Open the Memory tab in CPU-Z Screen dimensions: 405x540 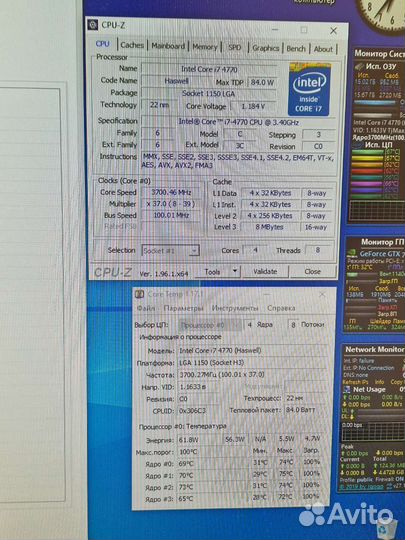205,47
